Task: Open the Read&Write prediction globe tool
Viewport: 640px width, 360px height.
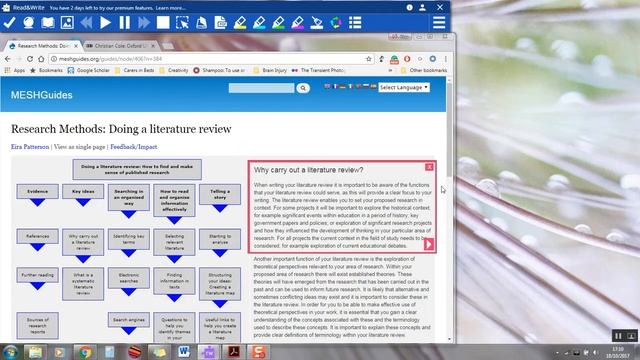Action: (29, 23)
